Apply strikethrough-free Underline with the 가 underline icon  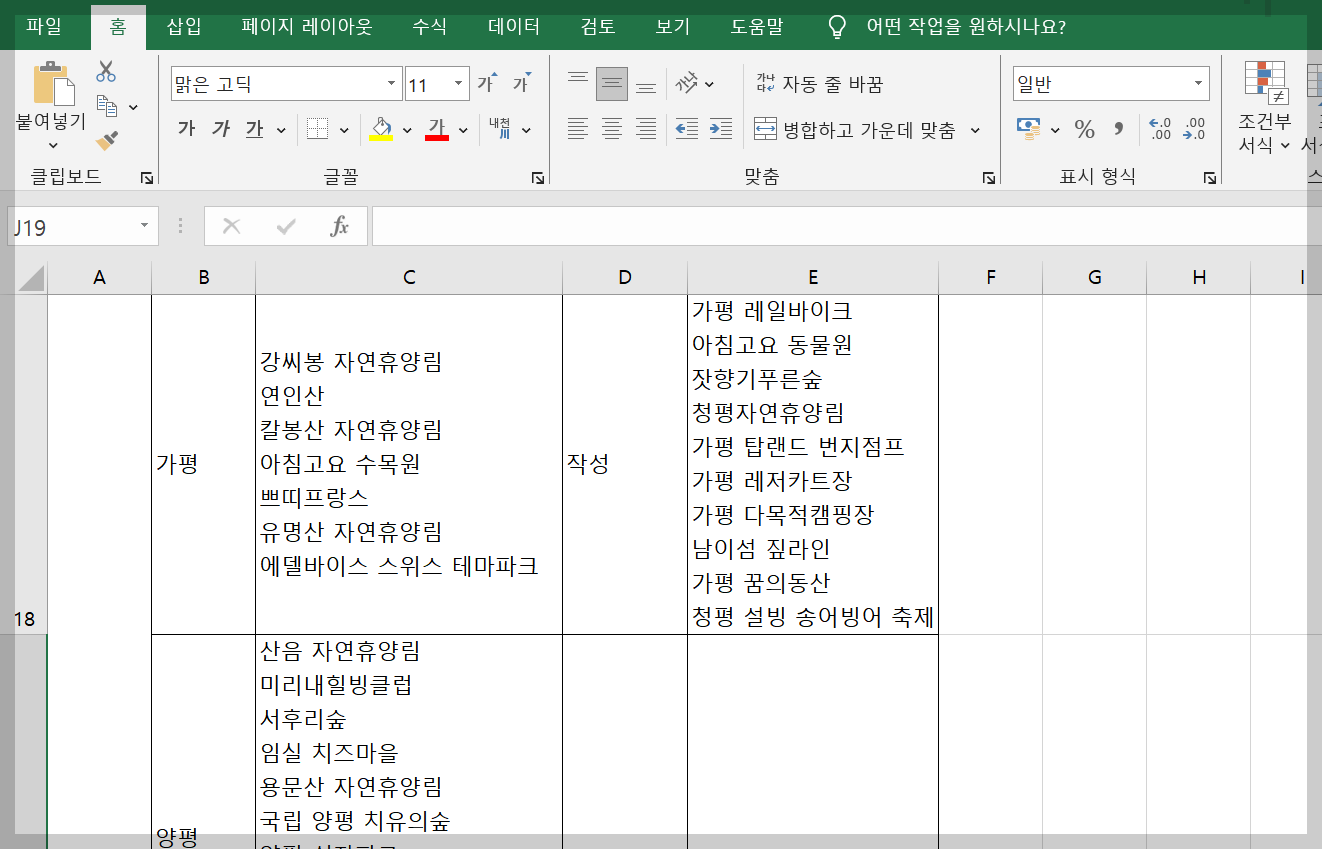pyautogui.click(x=253, y=129)
